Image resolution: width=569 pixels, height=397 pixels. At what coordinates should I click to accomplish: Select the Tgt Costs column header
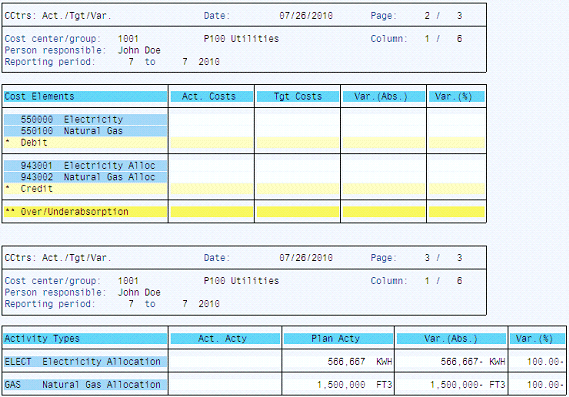coord(298,97)
